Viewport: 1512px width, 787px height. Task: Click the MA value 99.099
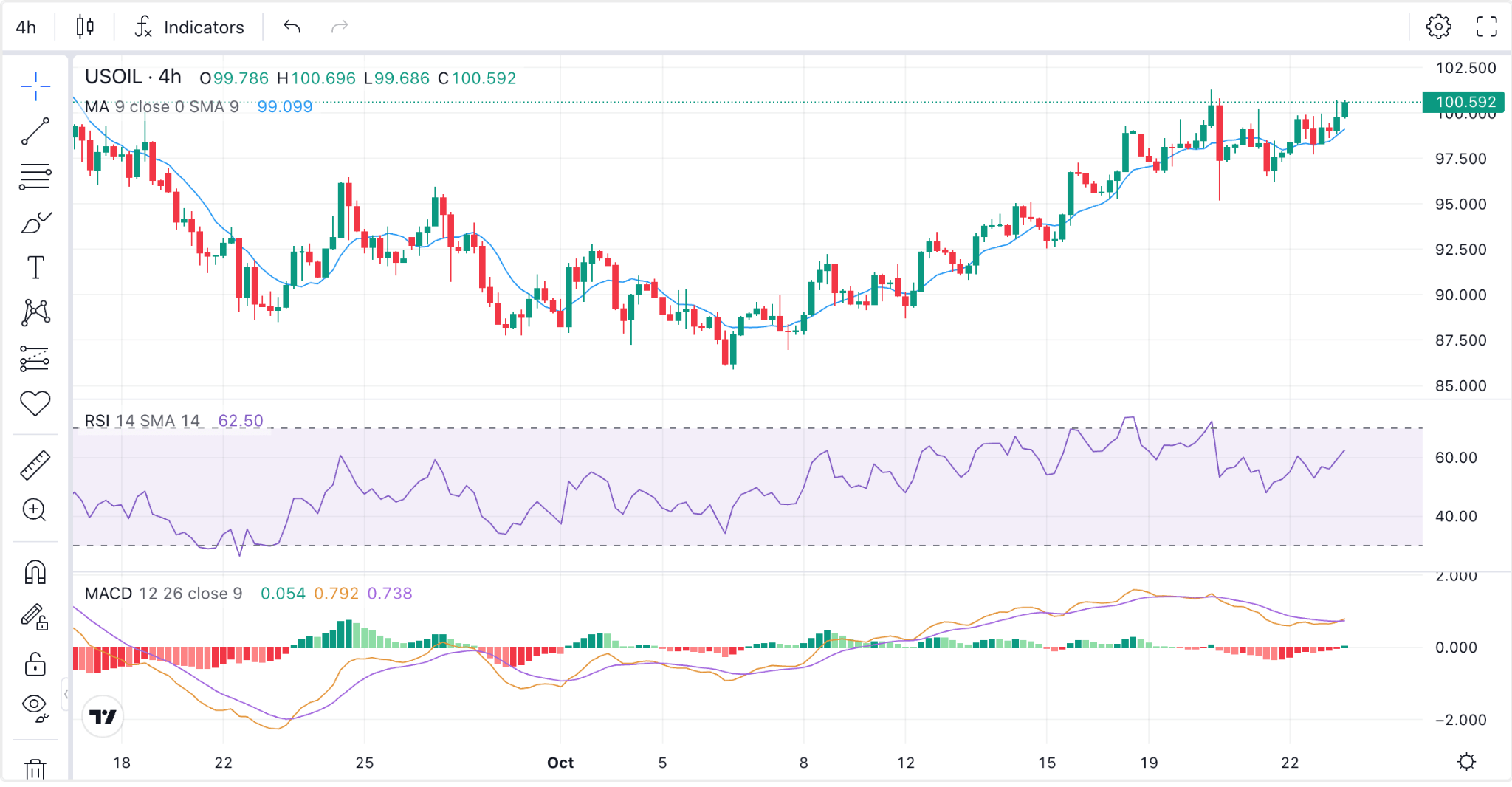pyautogui.click(x=285, y=107)
